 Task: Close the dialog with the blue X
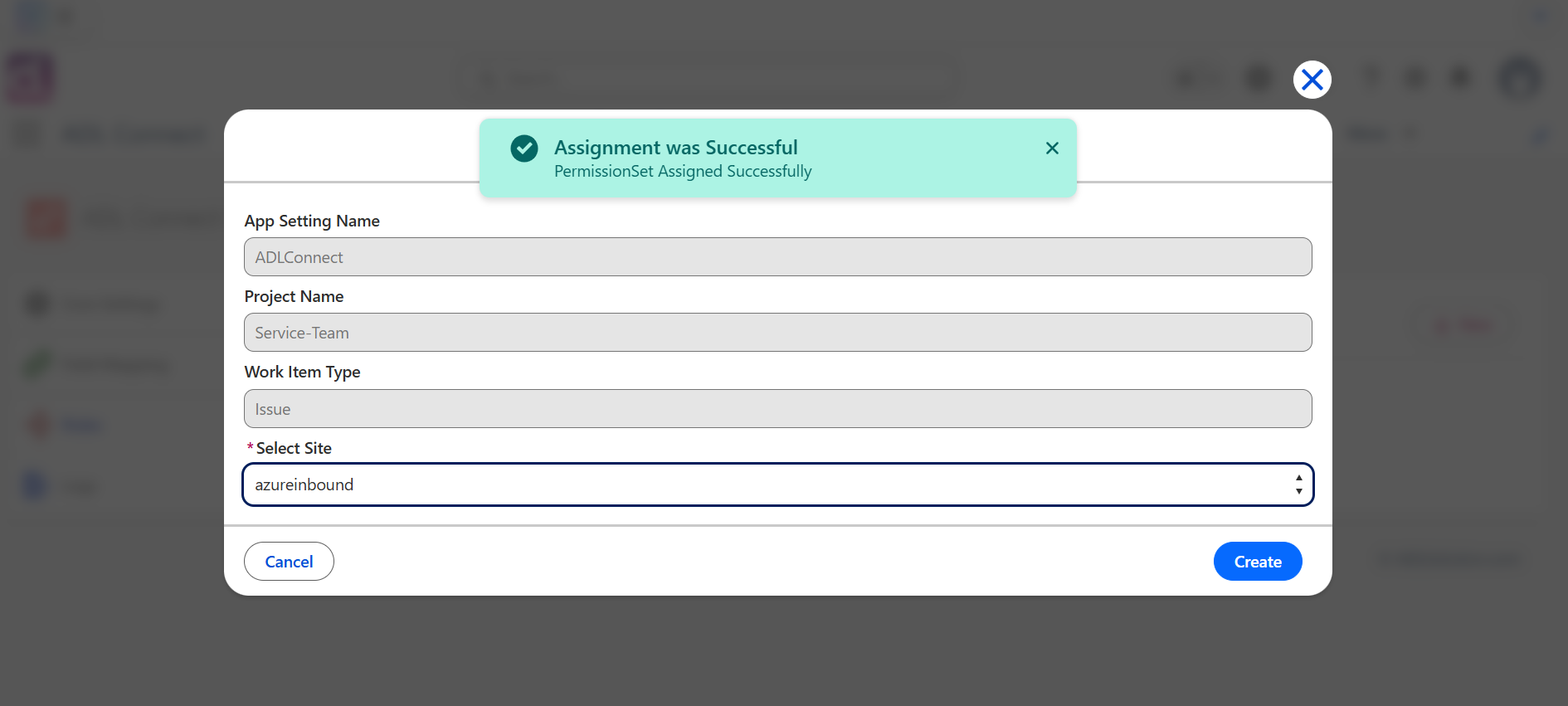tap(1312, 80)
